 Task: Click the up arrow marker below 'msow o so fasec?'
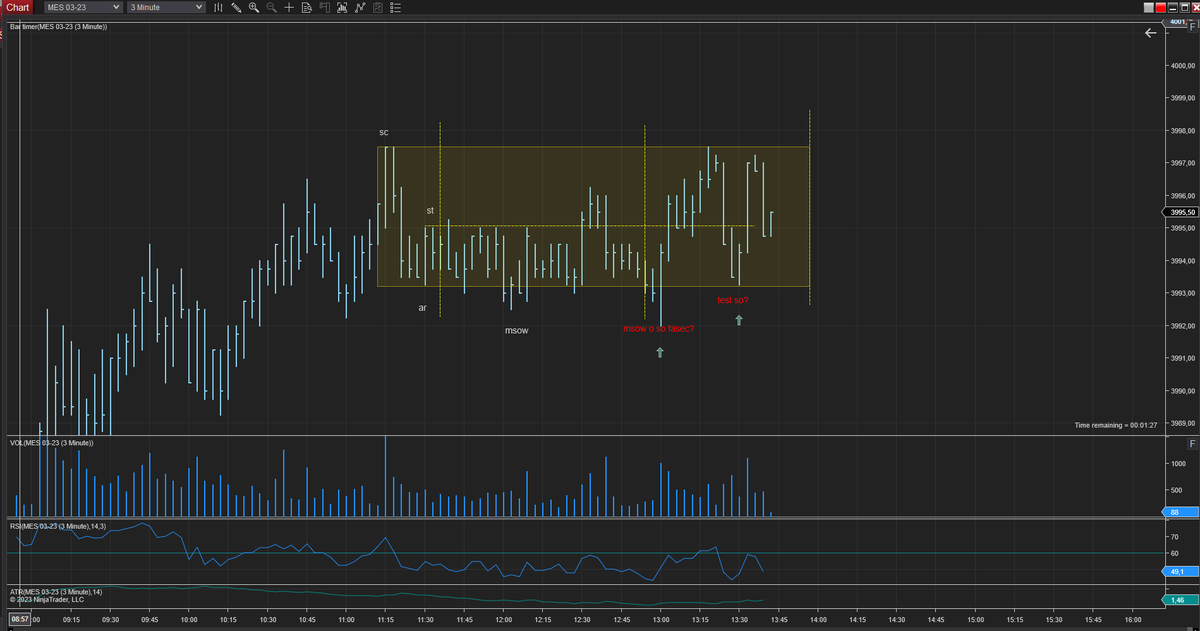coord(660,352)
